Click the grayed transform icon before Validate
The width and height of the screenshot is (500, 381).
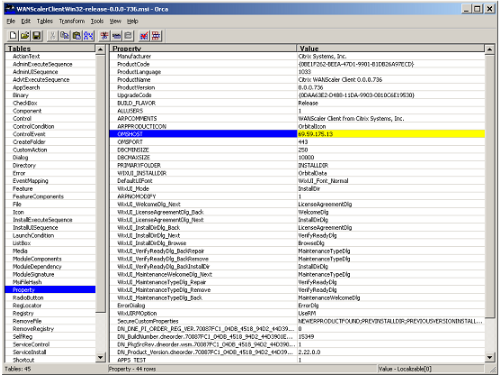point(128,36)
